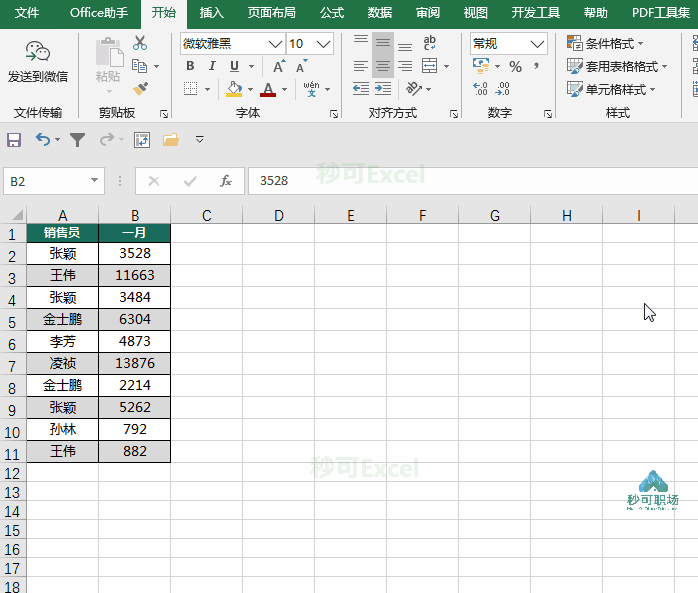Click the text orientation icon
Image resolution: width=698 pixels, height=593 pixels.
(x=414, y=89)
